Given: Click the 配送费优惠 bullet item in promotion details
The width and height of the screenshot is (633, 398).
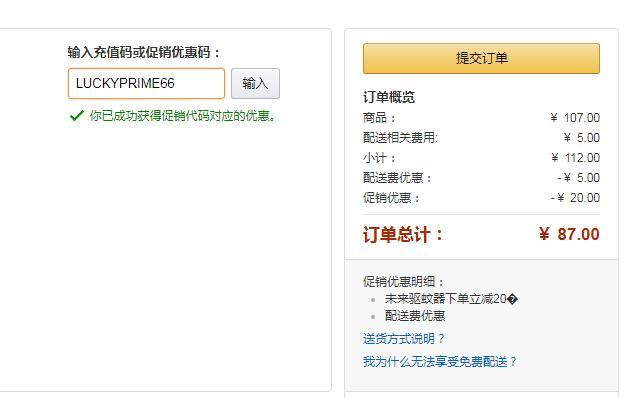Looking at the screenshot, I should [415, 316].
